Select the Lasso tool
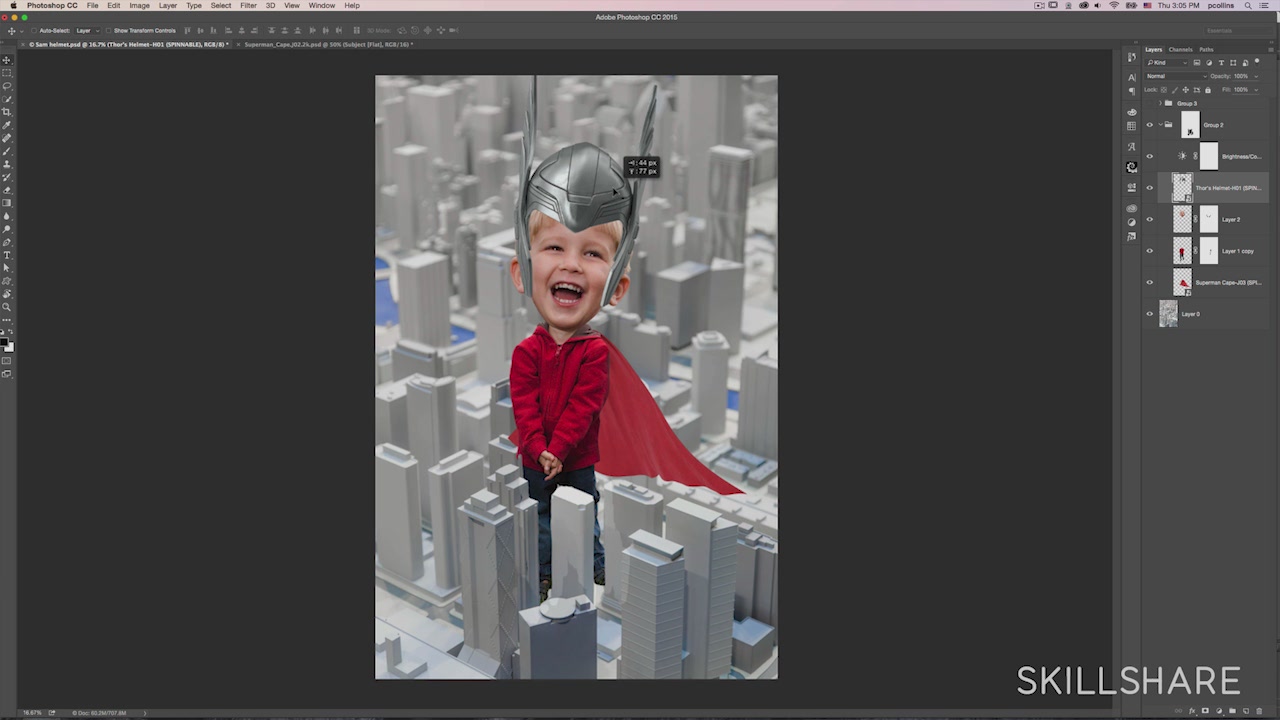 pyautogui.click(x=7, y=86)
